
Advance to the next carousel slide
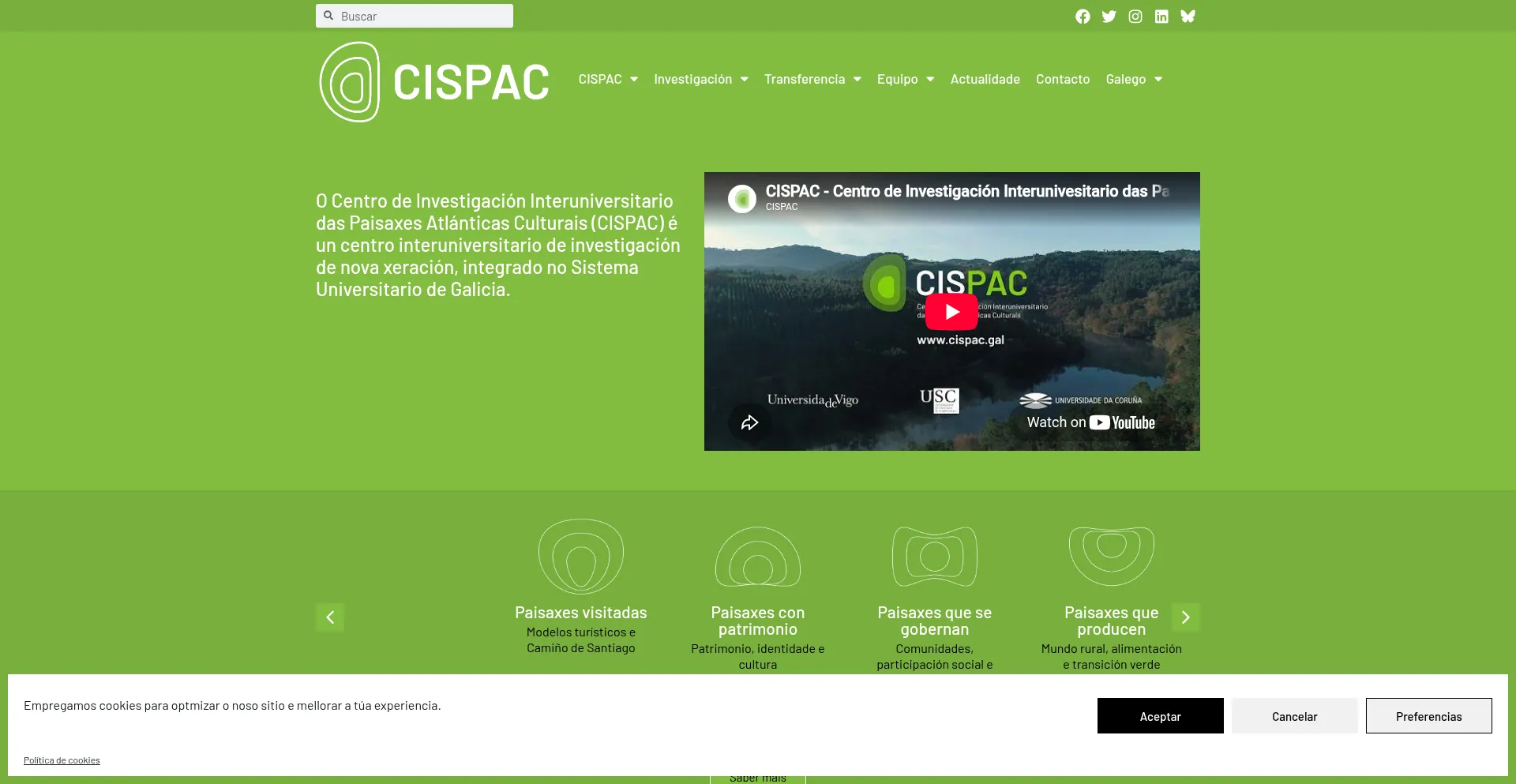pyautogui.click(x=1186, y=617)
